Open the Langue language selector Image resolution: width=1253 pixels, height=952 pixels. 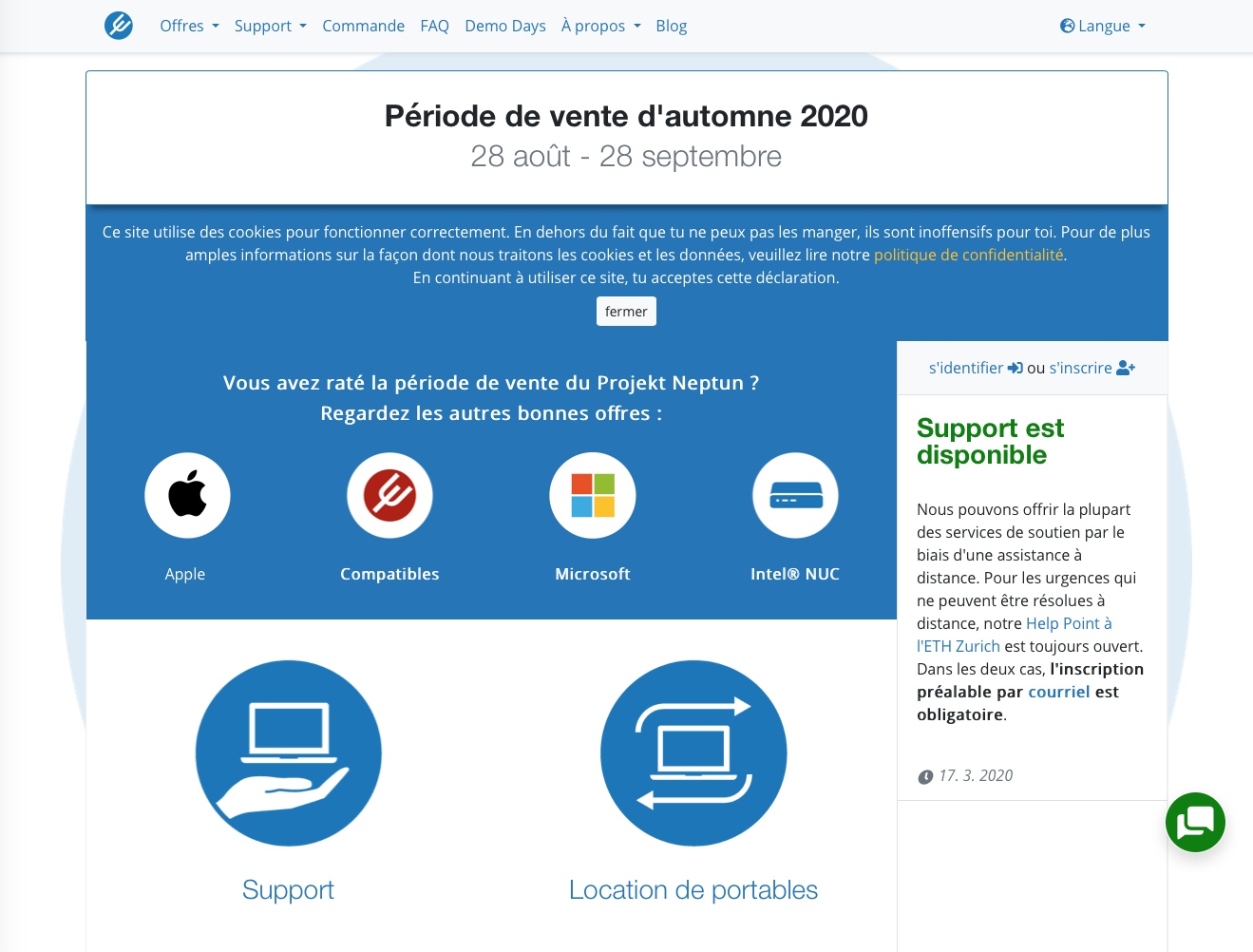1103,26
